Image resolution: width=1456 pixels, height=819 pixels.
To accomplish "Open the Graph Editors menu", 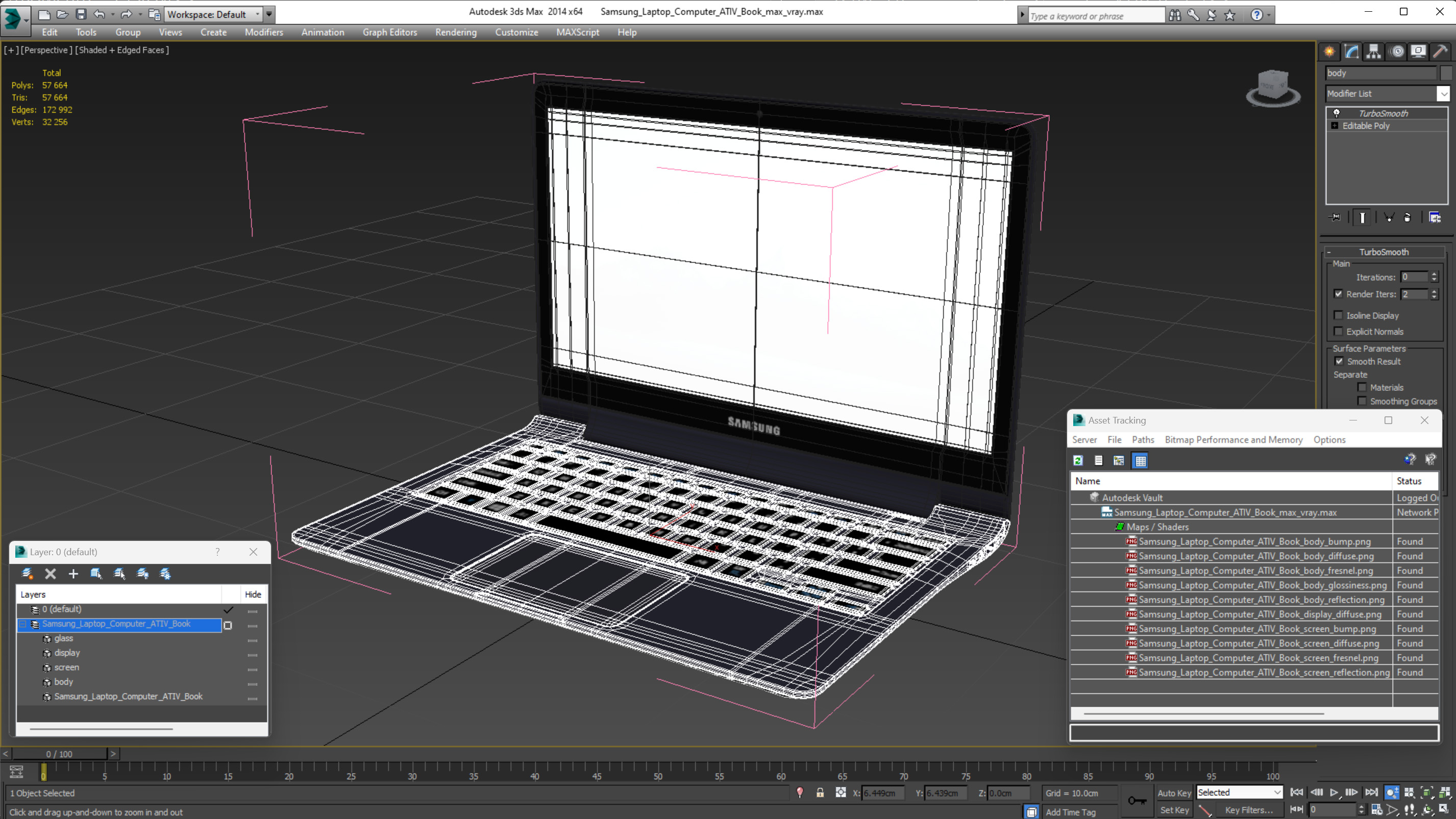I will [389, 32].
